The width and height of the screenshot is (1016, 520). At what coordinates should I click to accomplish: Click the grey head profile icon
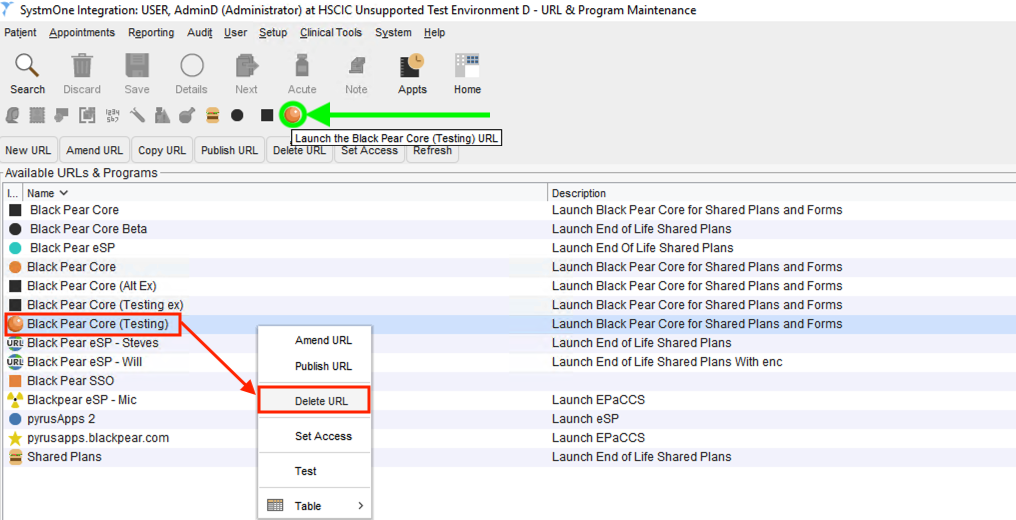pyautogui.click(x=12, y=115)
